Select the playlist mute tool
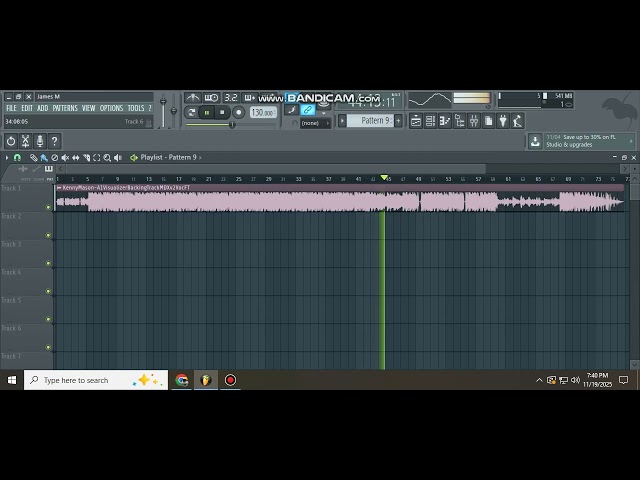Viewport: 640px width, 480px height. pyautogui.click(x=65, y=158)
